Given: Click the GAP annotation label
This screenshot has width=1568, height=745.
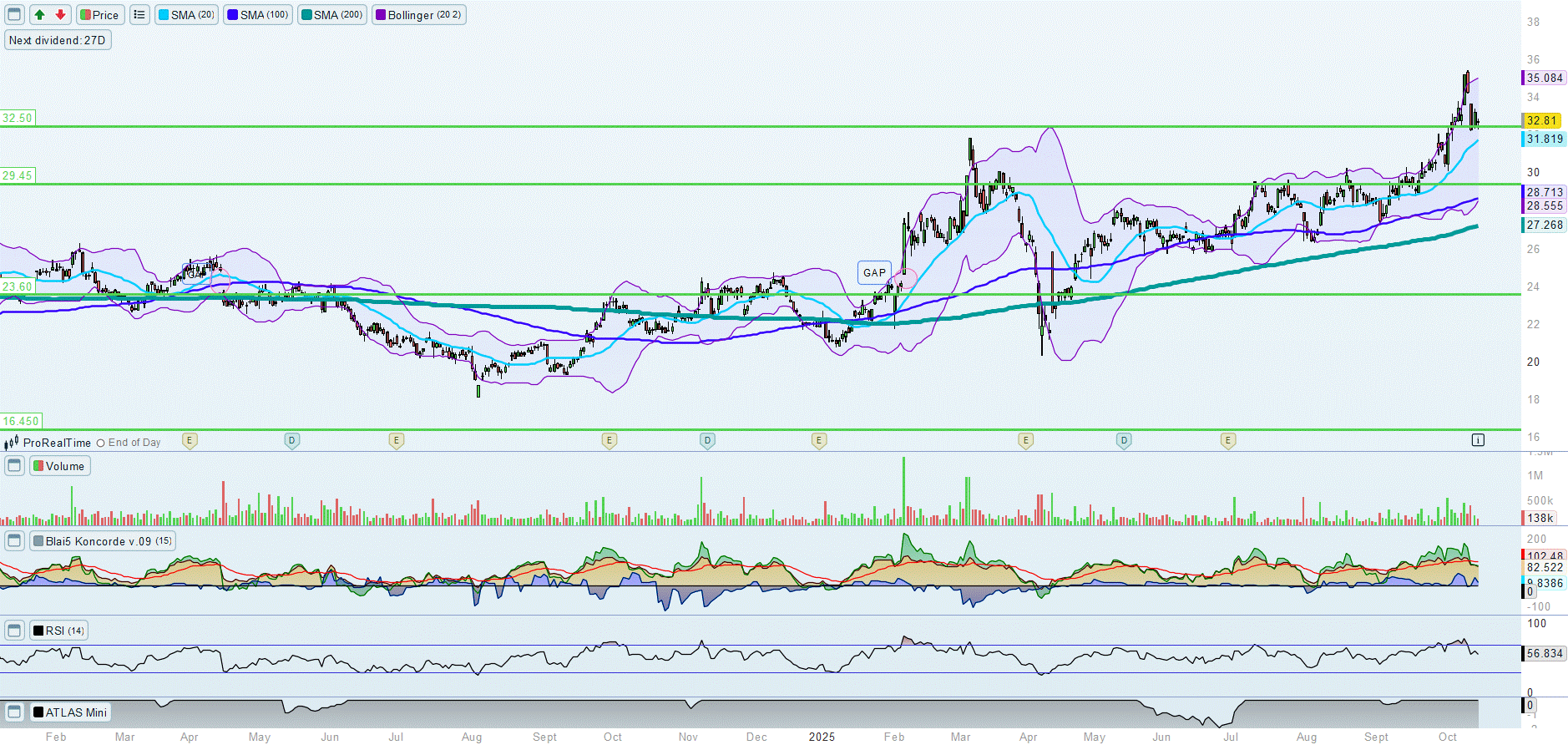Looking at the screenshot, I should pos(874,273).
